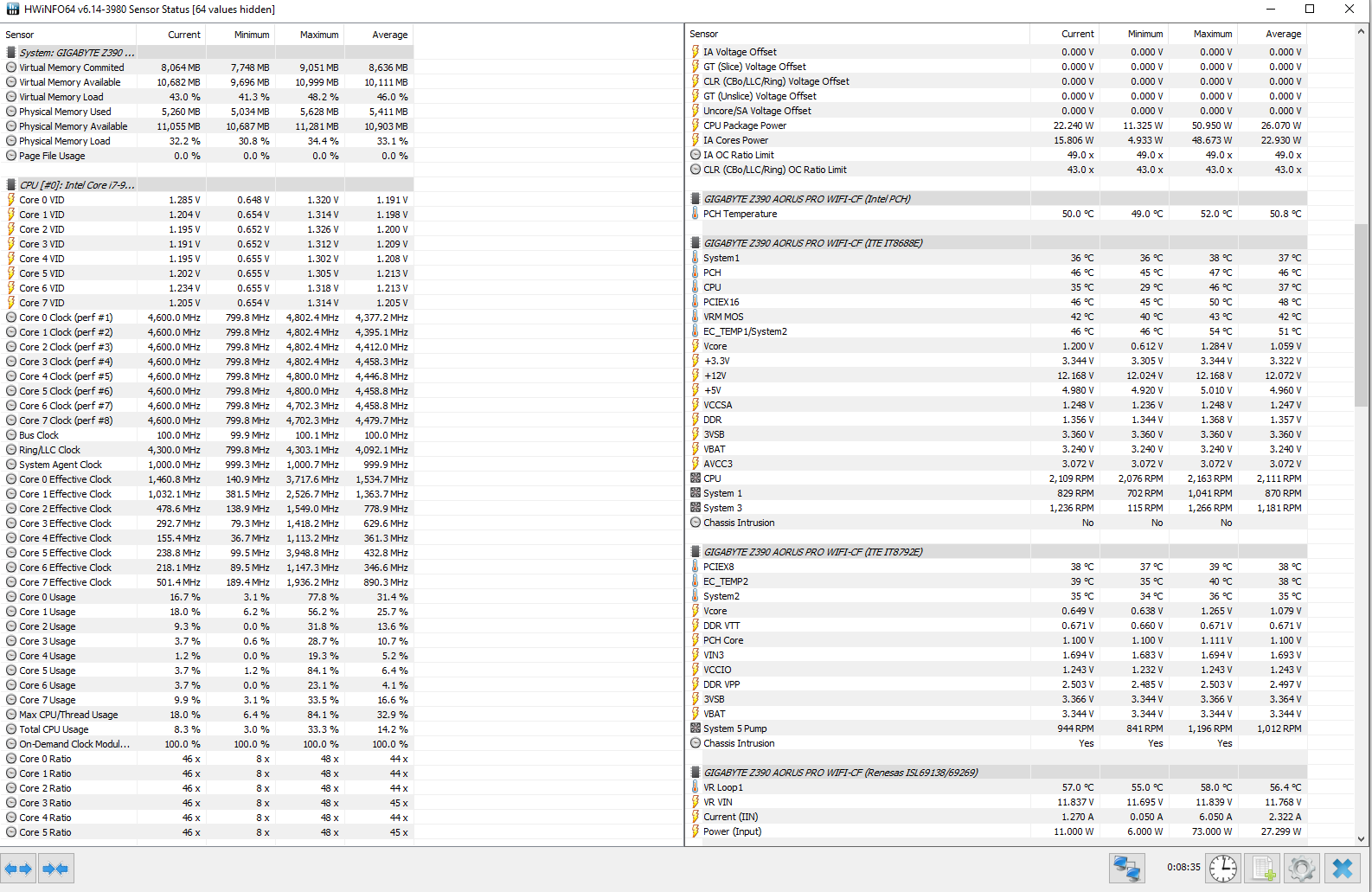Click the power bolt icon for CPU Package Power
The height and width of the screenshot is (892, 1372).
(696, 125)
